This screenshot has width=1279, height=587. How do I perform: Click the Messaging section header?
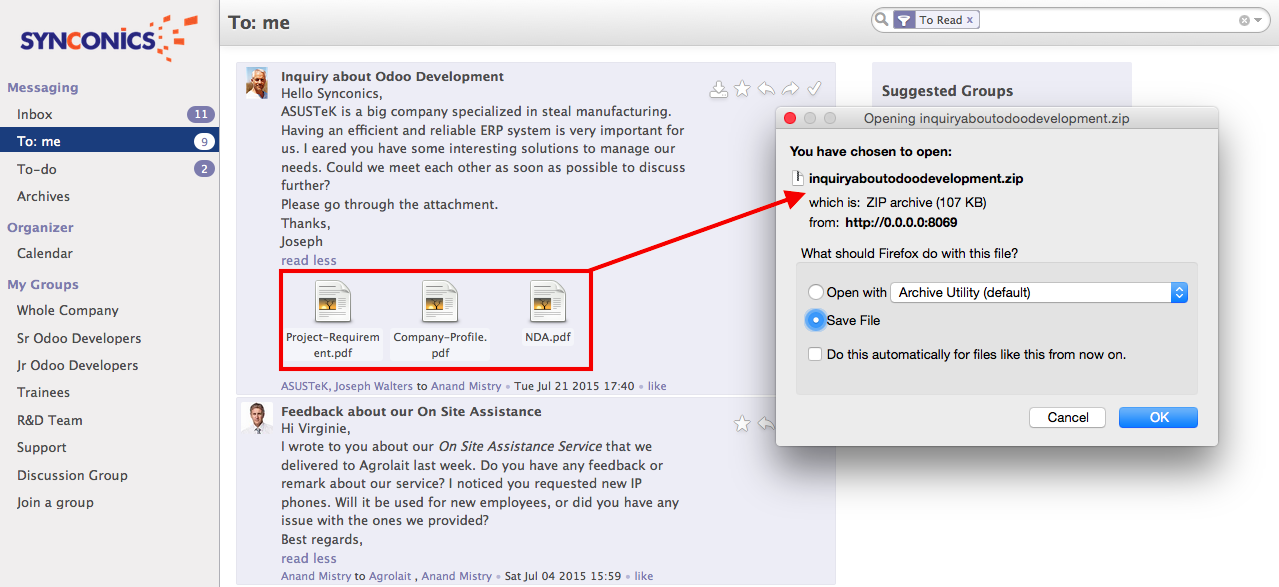point(42,88)
